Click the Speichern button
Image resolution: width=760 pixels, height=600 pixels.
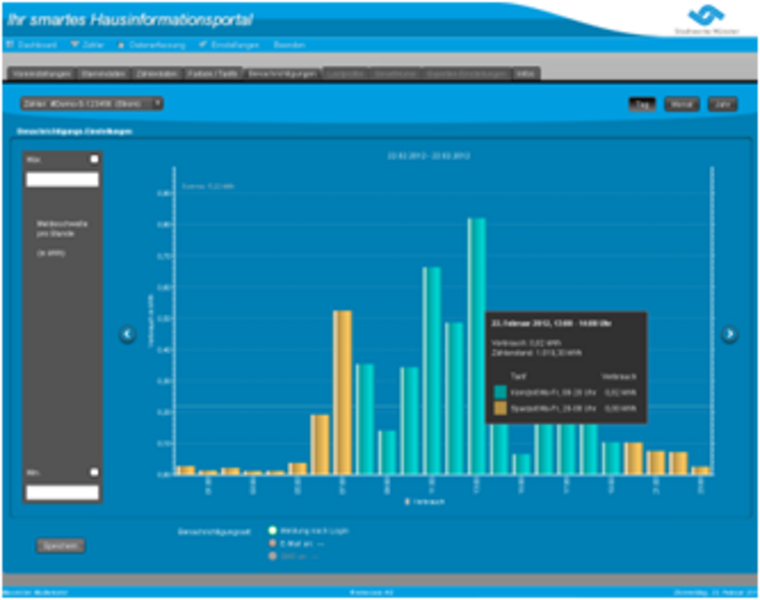(61, 546)
